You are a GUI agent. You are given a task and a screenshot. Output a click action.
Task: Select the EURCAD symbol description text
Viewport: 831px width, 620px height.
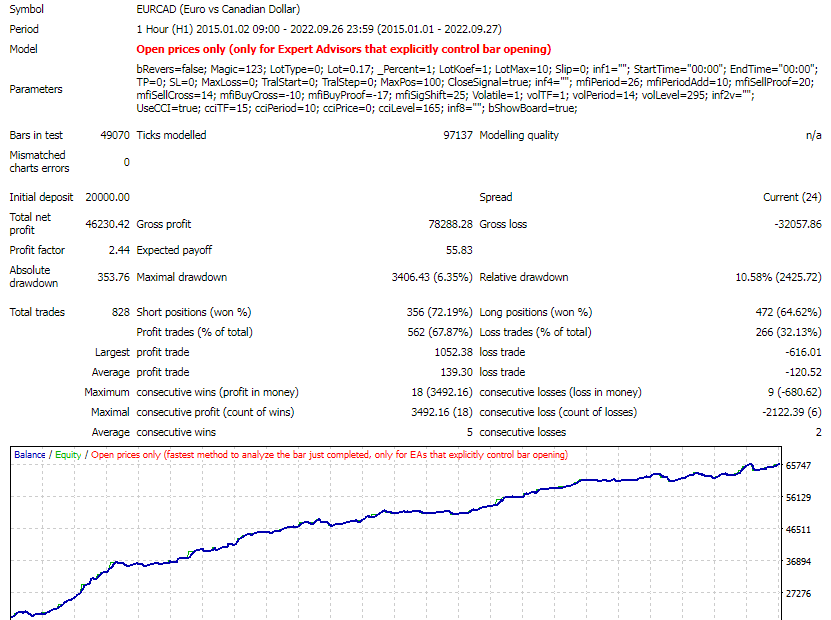218,9
